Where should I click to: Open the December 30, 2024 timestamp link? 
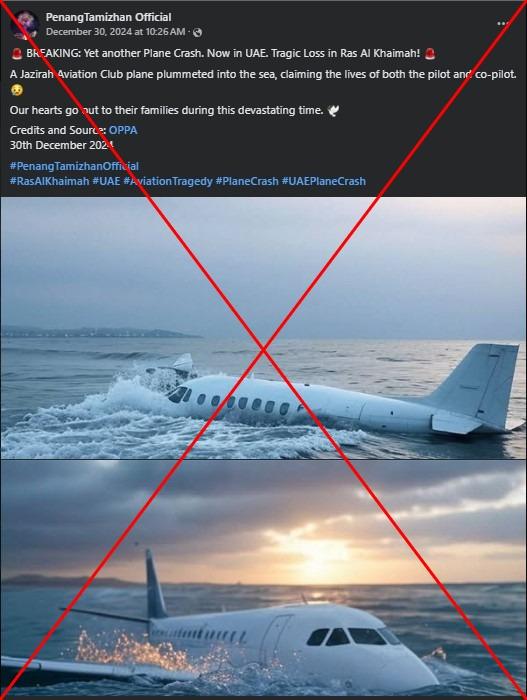(x=115, y=32)
